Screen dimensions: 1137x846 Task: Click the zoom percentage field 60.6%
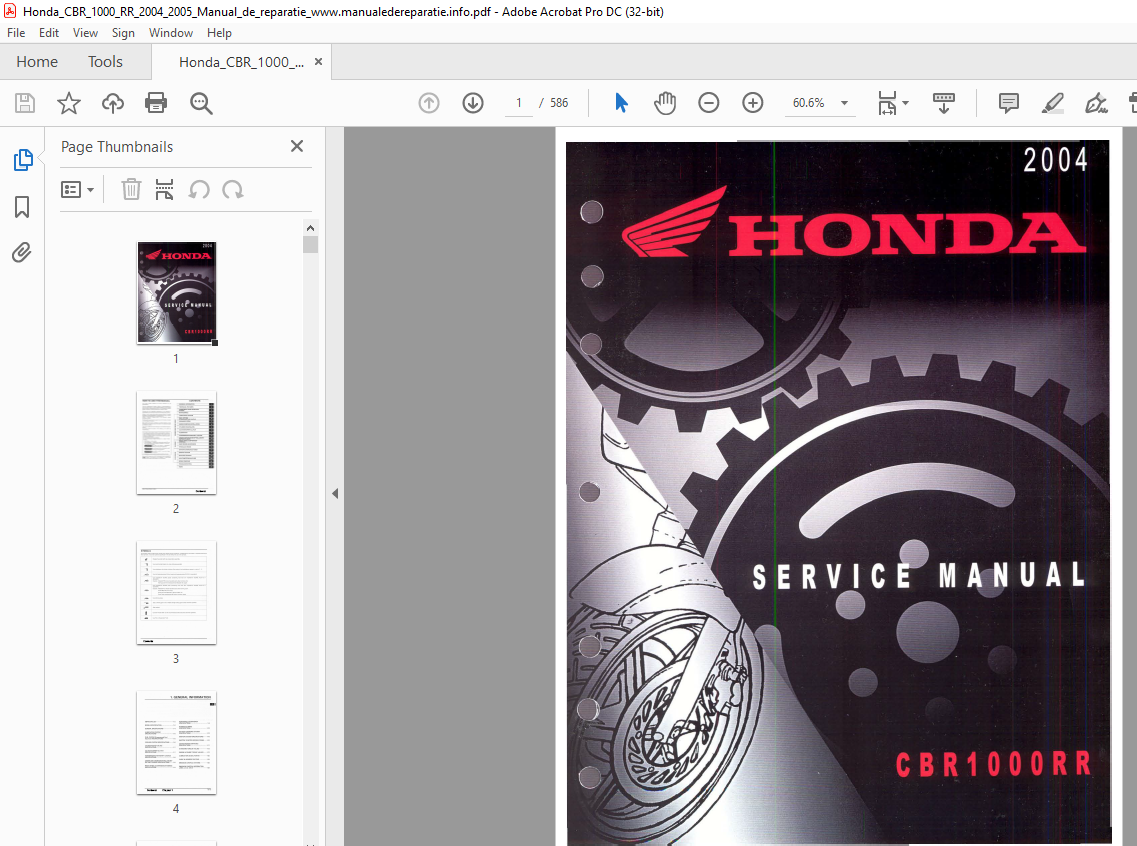pyautogui.click(x=809, y=103)
